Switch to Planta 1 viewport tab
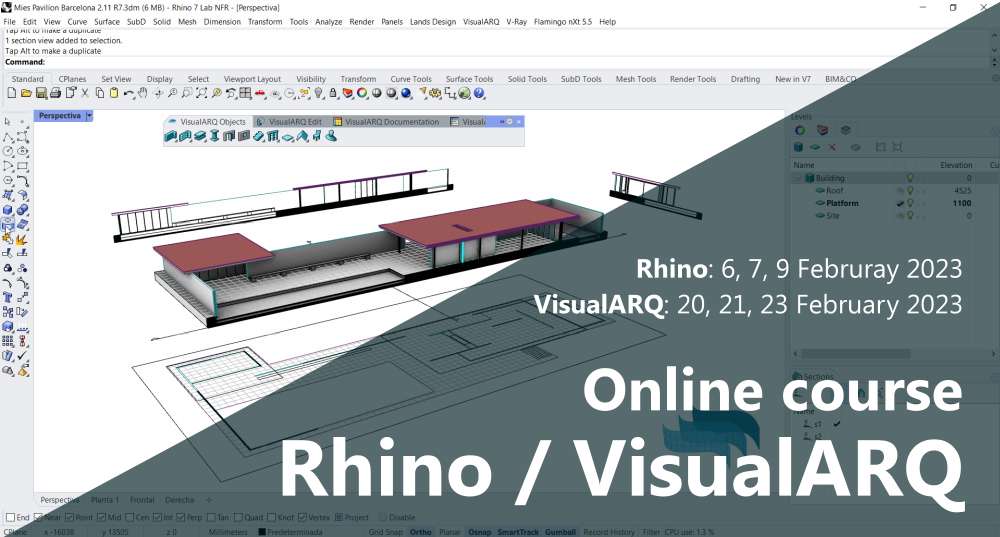Screen dimensions: 1000x537 (105, 499)
